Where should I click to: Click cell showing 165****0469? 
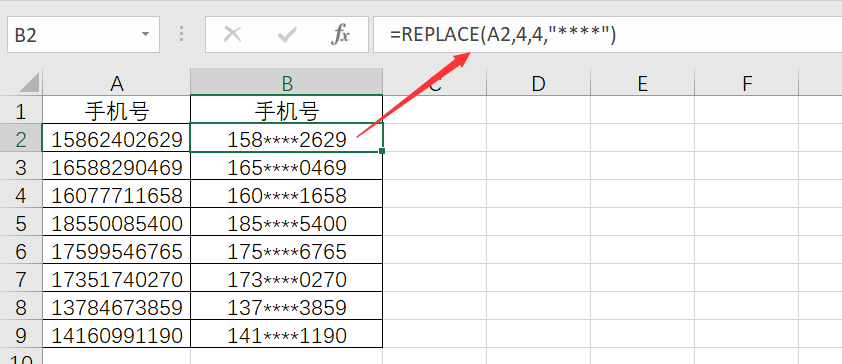tap(287, 166)
